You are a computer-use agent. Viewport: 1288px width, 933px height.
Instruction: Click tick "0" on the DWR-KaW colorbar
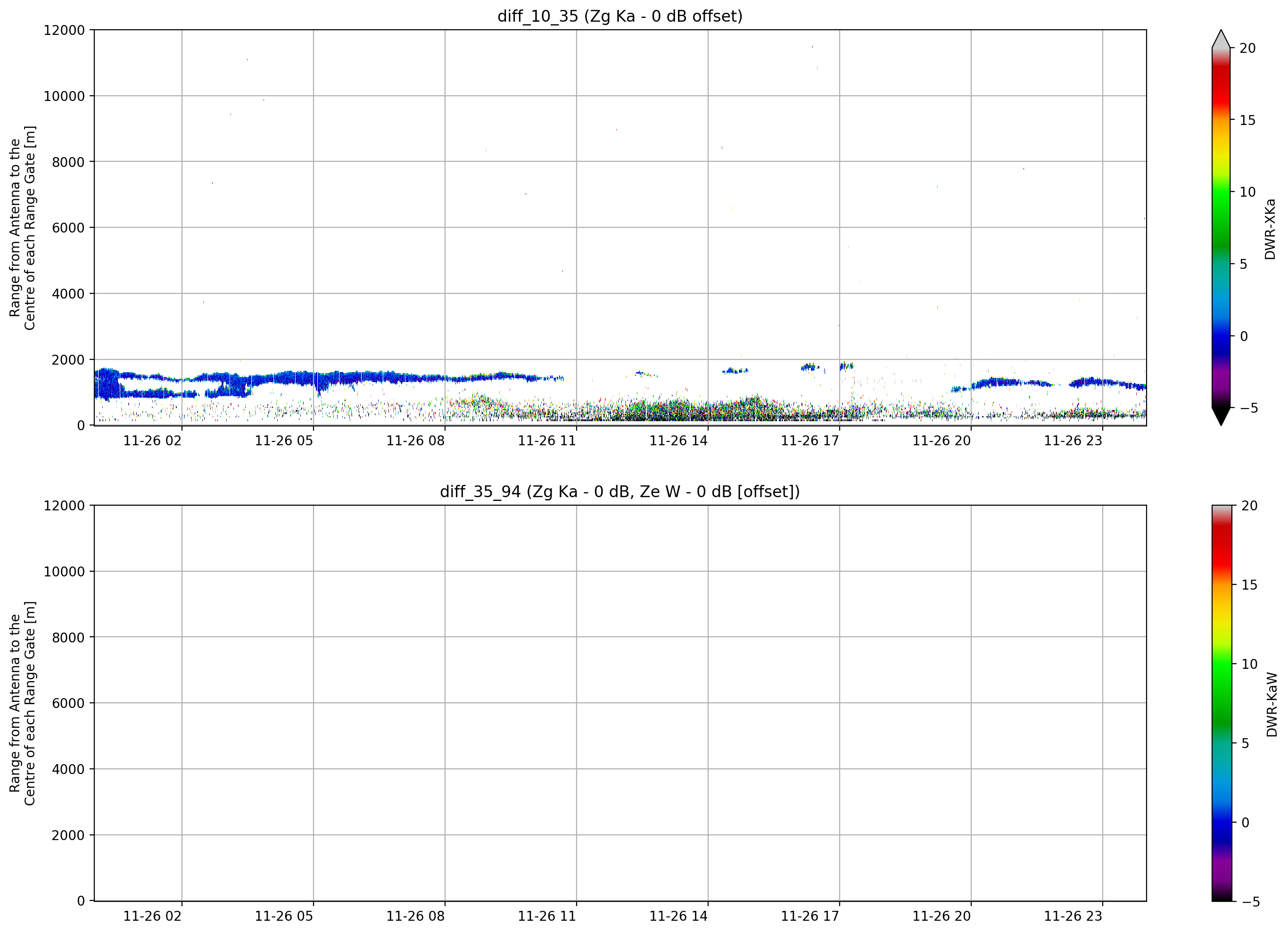point(1246,822)
